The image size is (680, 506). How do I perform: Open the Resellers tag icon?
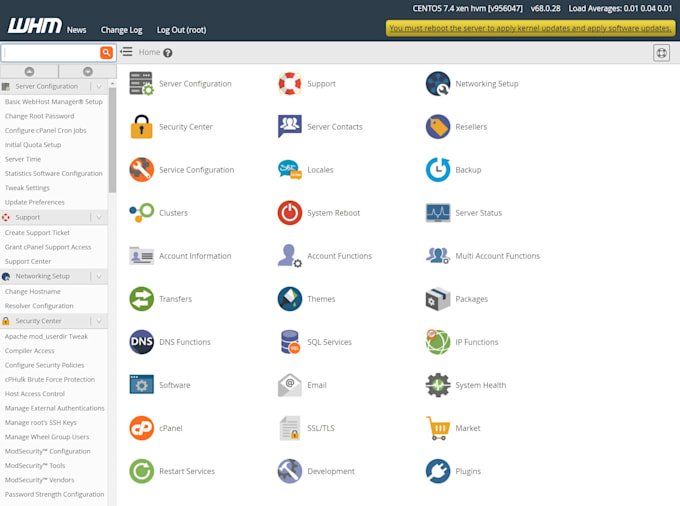pos(438,127)
